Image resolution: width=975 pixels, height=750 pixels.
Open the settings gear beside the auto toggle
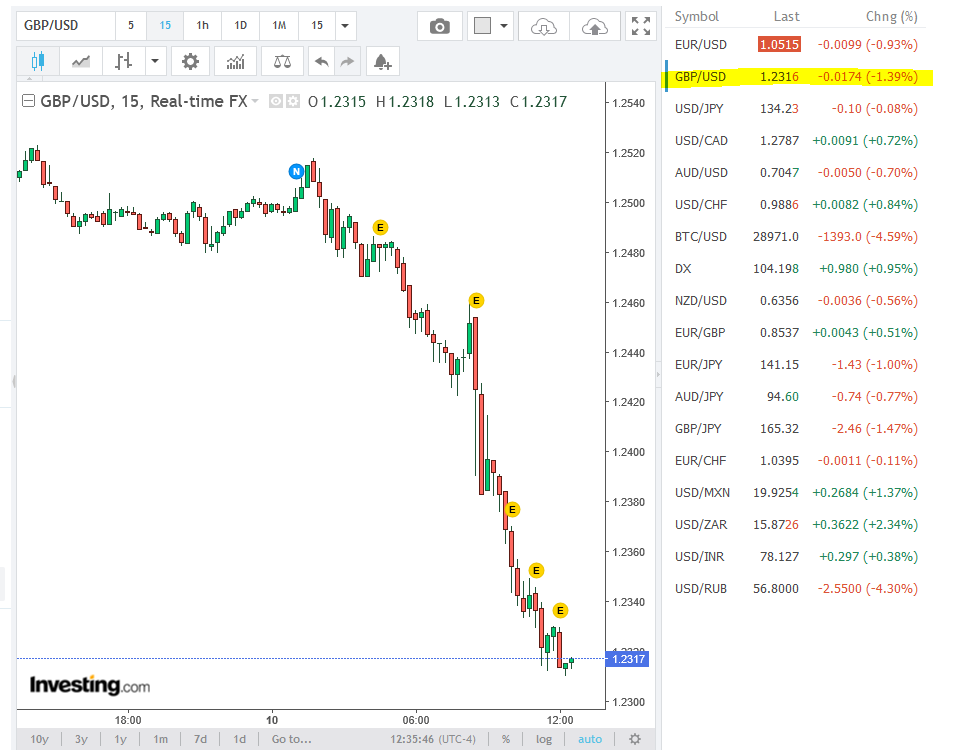click(635, 739)
